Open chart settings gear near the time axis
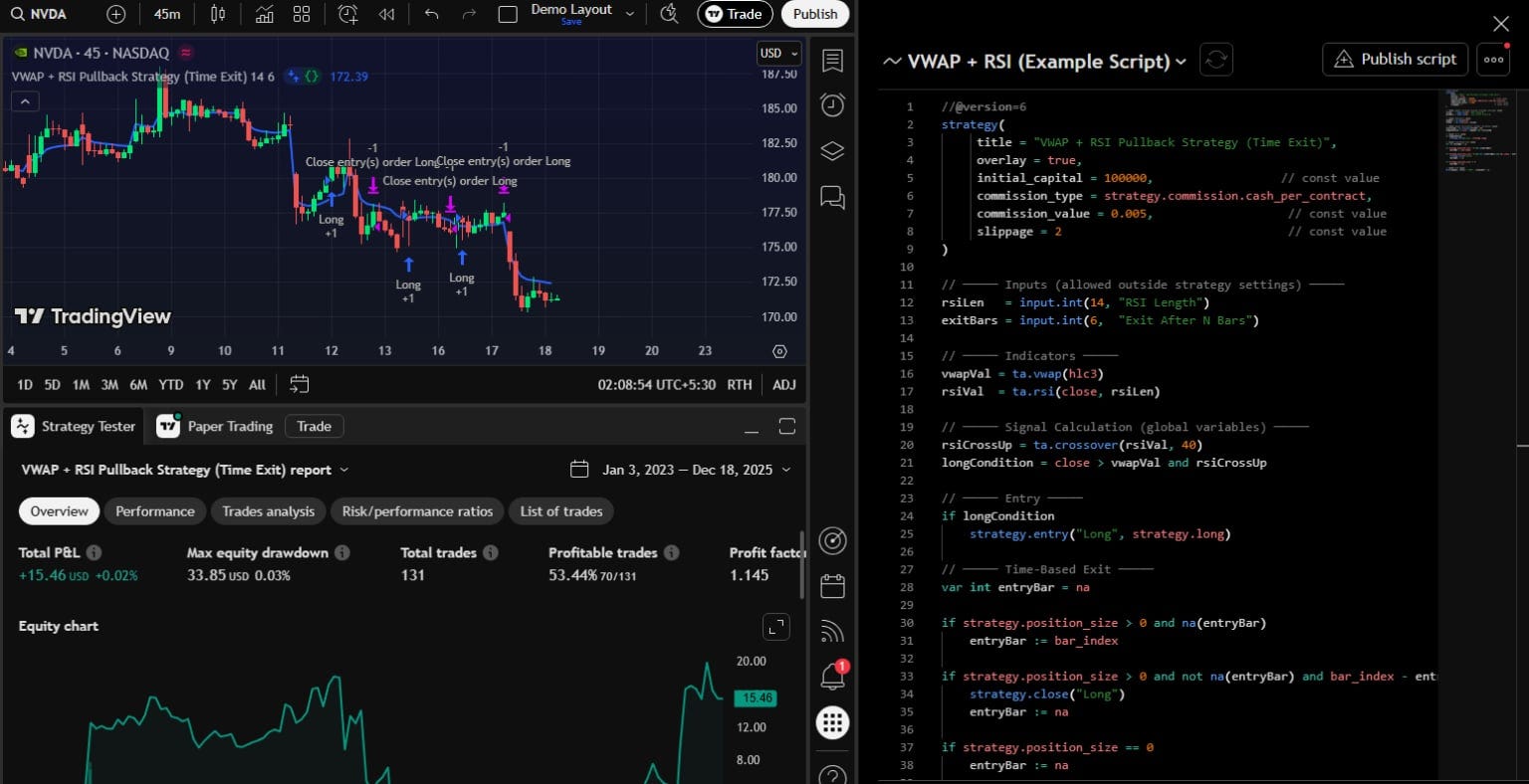This screenshot has width=1529, height=784. pyautogui.click(x=779, y=351)
